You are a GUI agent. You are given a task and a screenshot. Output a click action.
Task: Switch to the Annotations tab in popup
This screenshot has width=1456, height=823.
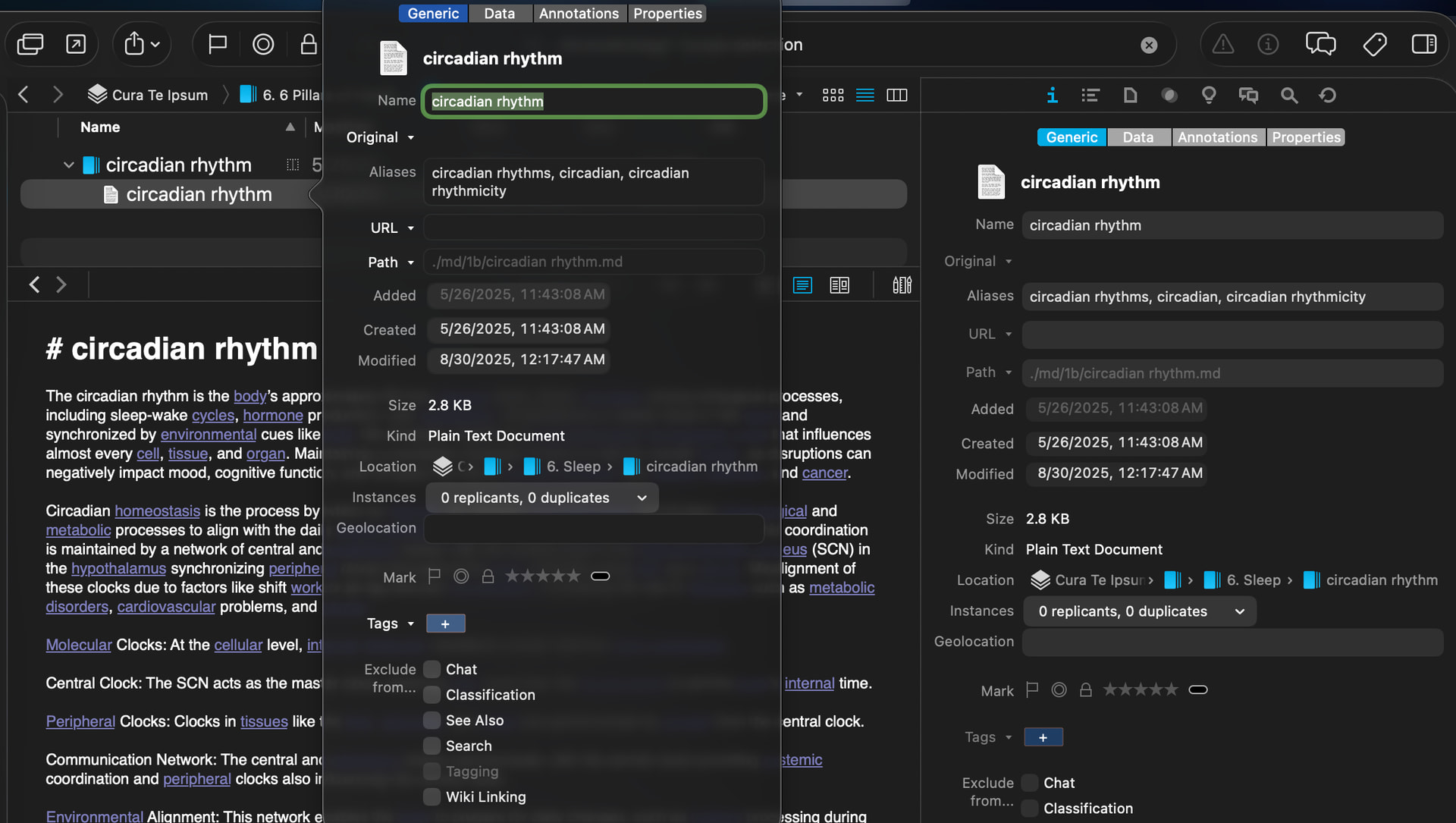coord(579,14)
